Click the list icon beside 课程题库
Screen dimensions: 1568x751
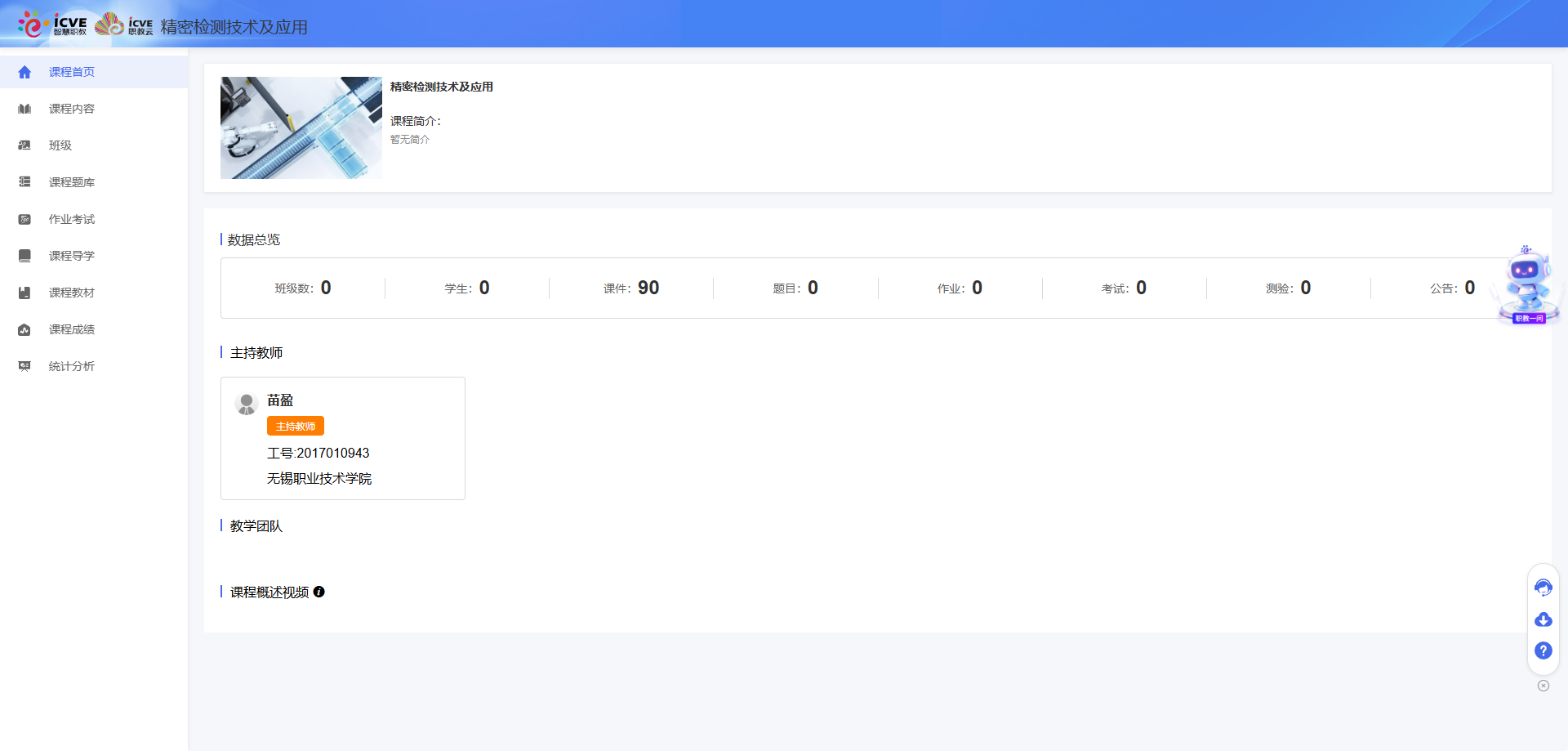24,182
